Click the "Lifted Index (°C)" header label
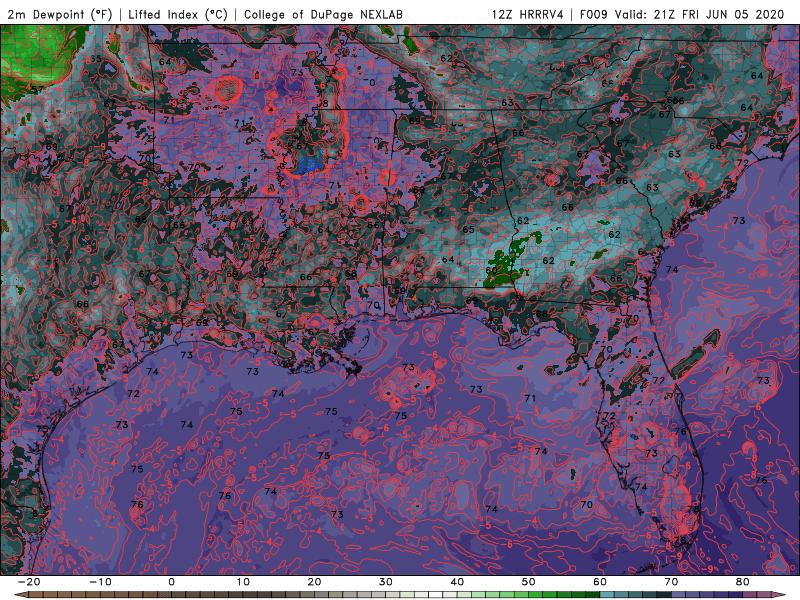The width and height of the screenshot is (800, 600). [178, 14]
